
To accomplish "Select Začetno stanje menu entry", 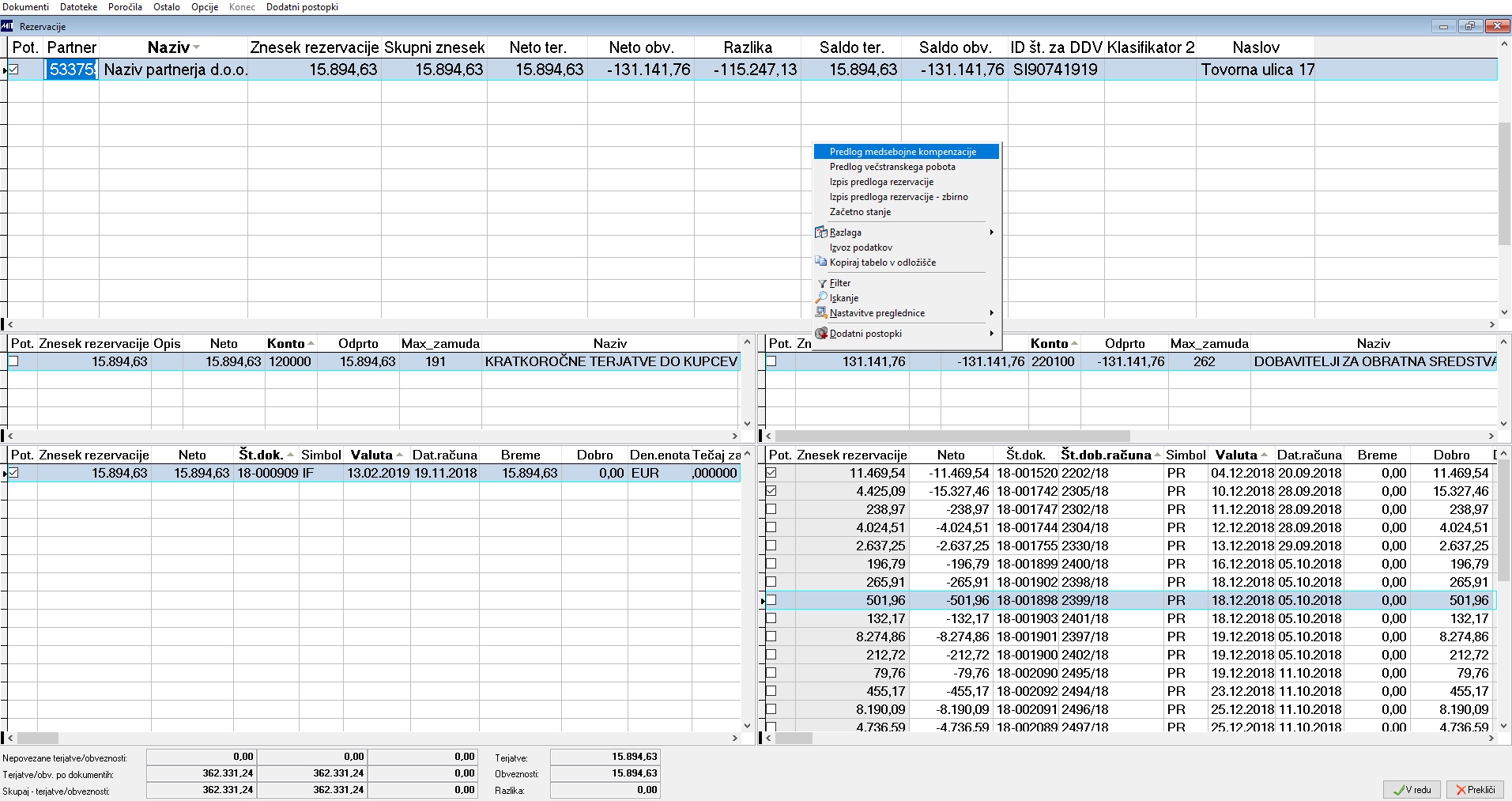I will (x=907, y=212).
